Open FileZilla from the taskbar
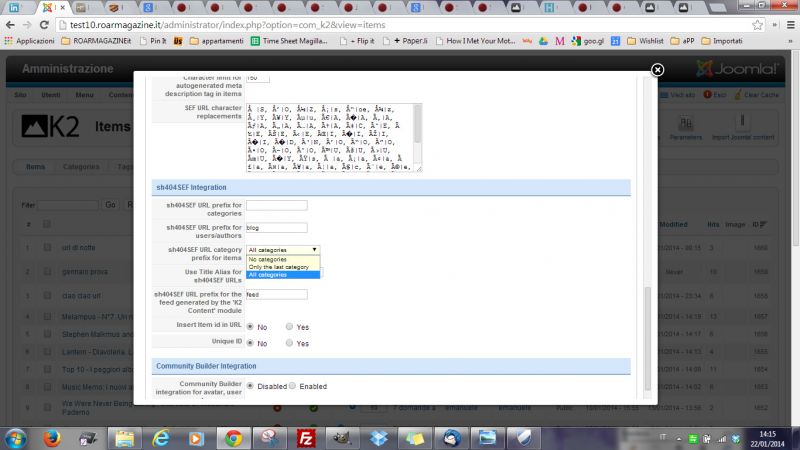 pos(306,438)
